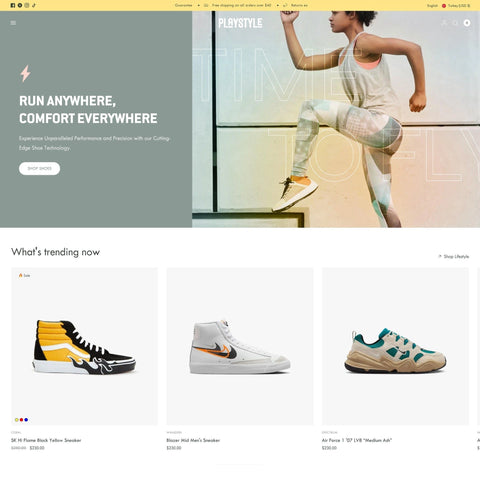Open the account user icon

tap(444, 23)
